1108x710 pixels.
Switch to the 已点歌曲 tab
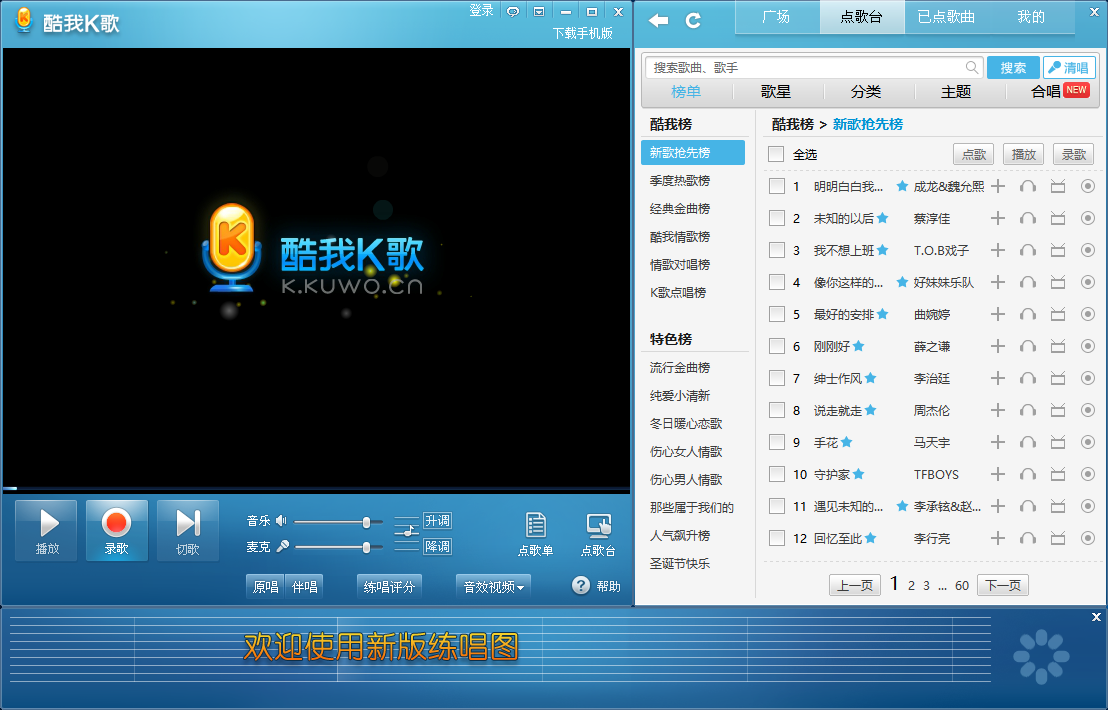(946, 18)
